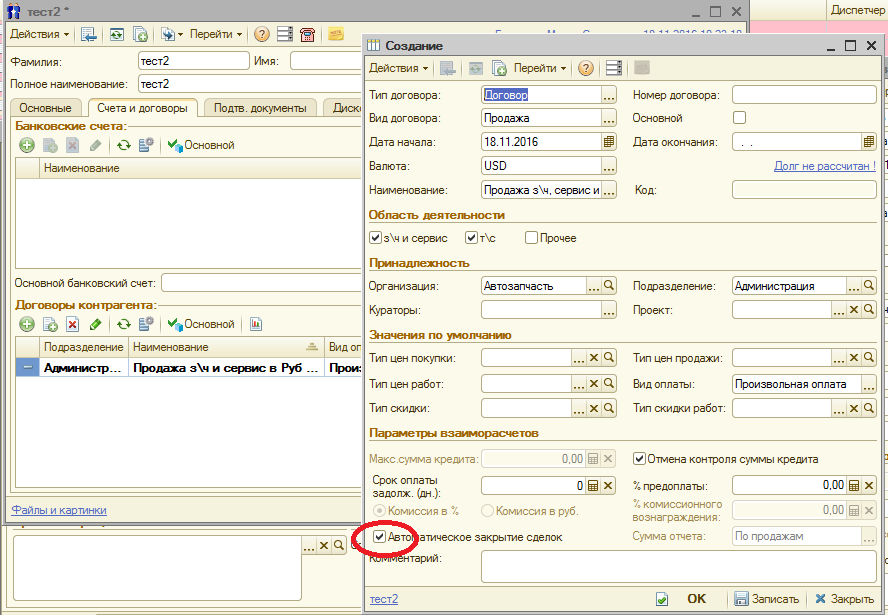
Task: Open the selection button for Валюта
Action: [609, 166]
